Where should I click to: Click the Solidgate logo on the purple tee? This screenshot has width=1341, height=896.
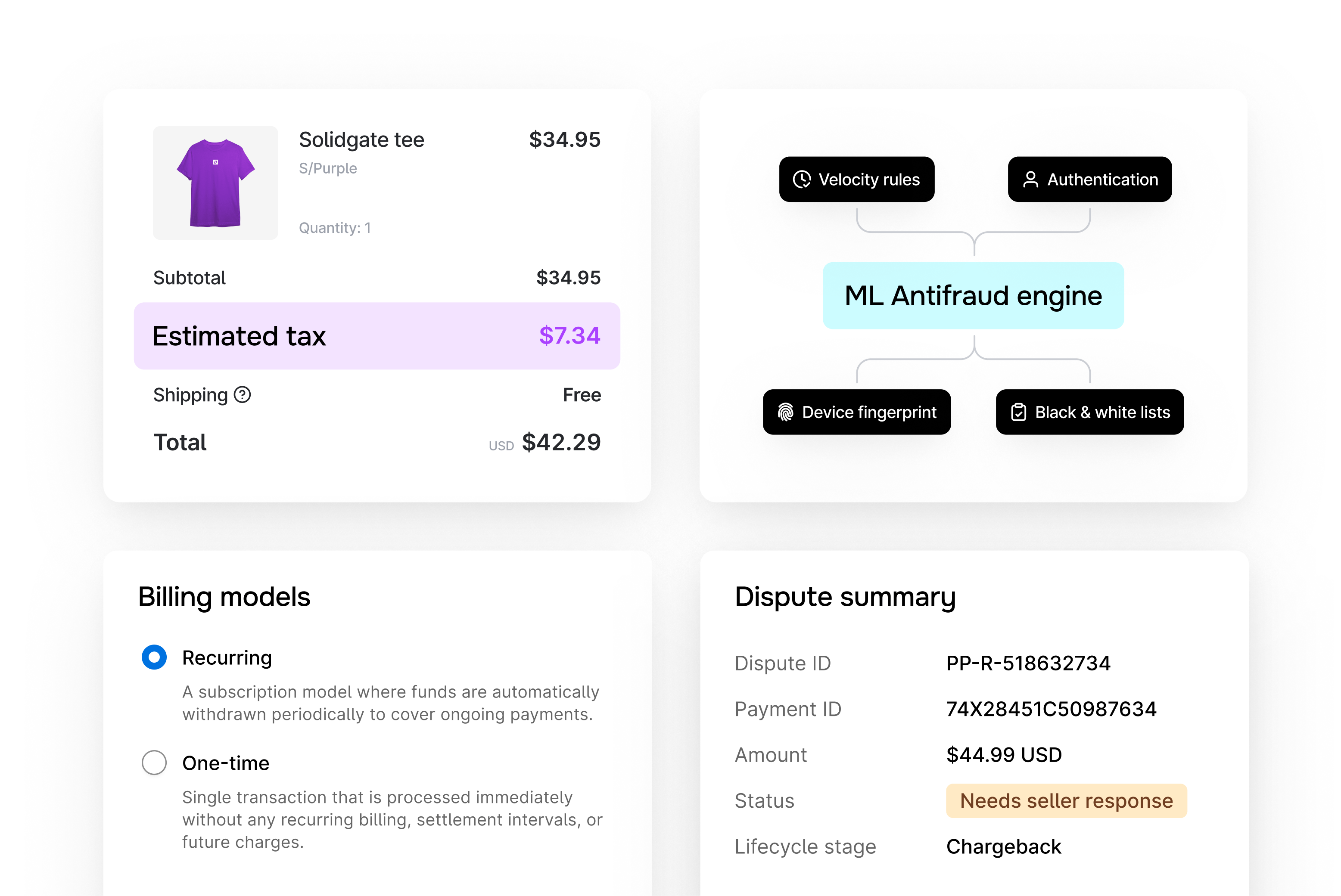pos(215,162)
